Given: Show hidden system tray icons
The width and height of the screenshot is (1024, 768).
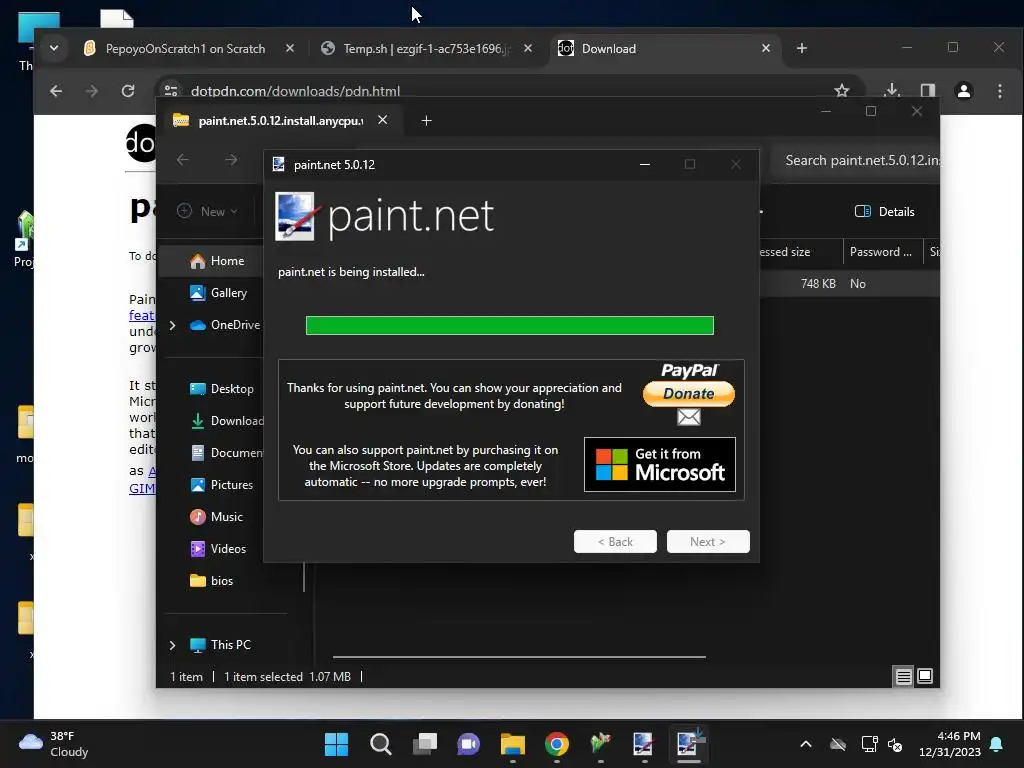Looking at the screenshot, I should [806, 744].
